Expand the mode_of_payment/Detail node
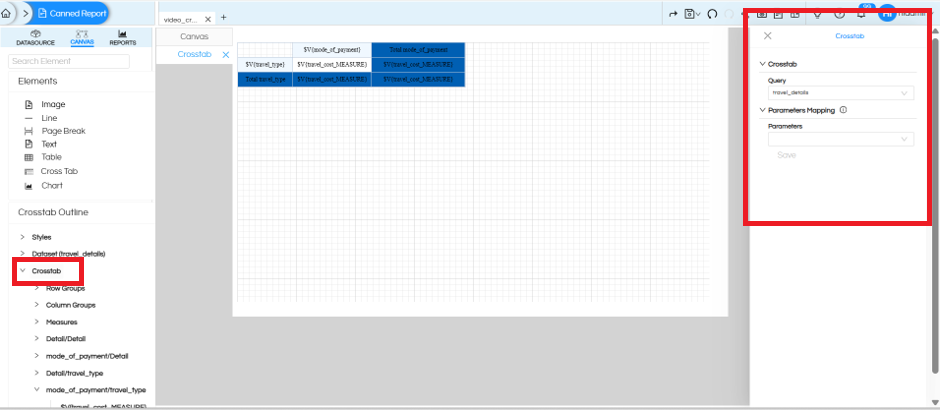The width and height of the screenshot is (943, 410). click(37, 356)
